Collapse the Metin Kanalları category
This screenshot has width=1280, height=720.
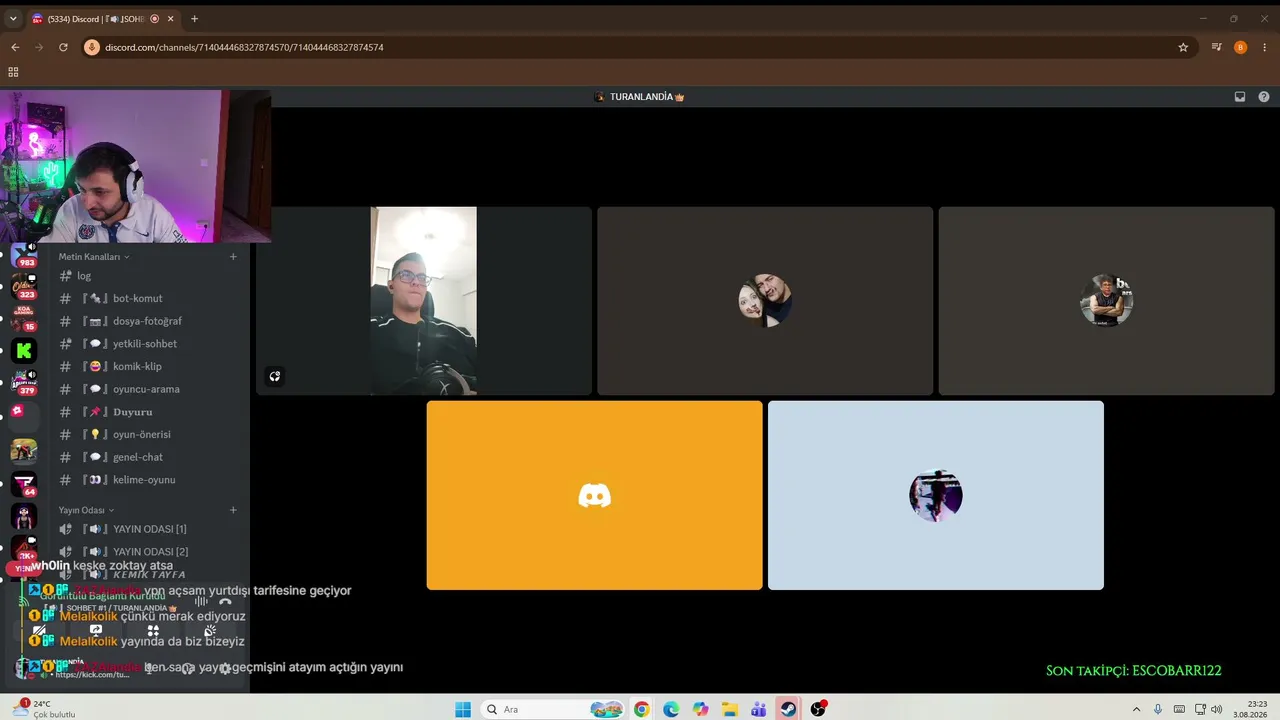pos(94,257)
